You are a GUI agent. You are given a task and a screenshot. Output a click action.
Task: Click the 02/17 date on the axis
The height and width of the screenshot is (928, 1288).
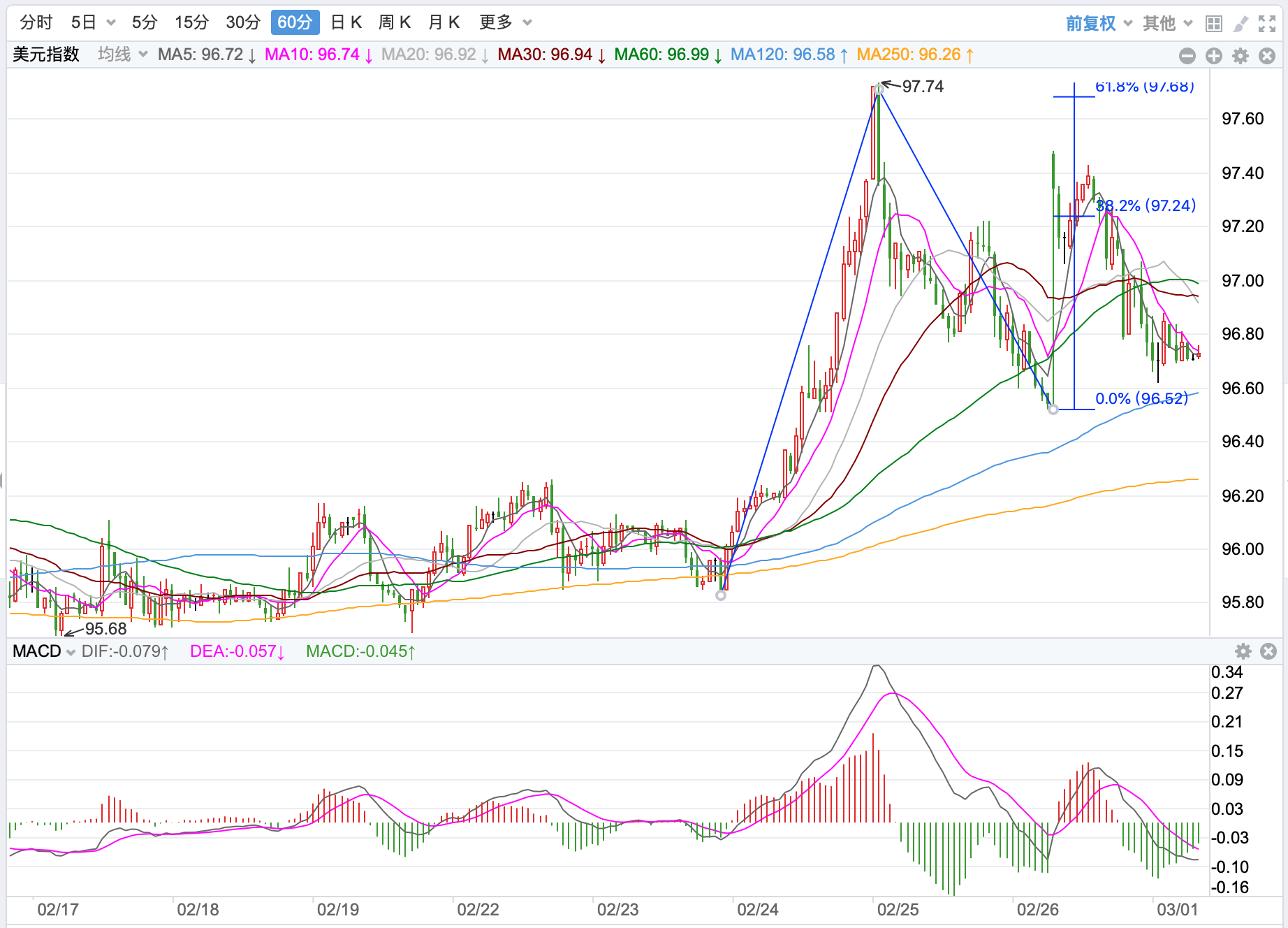click(58, 909)
